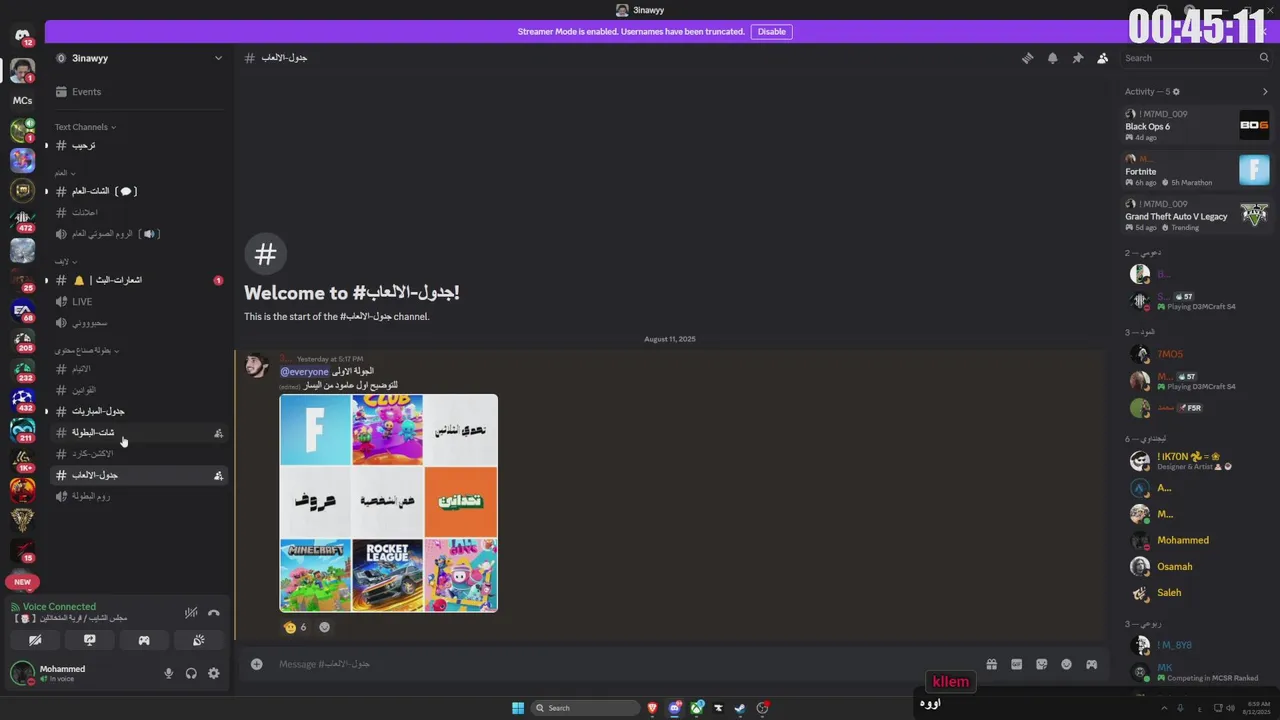Open the emoji picker
The height and width of the screenshot is (720, 1280).
(x=1066, y=664)
